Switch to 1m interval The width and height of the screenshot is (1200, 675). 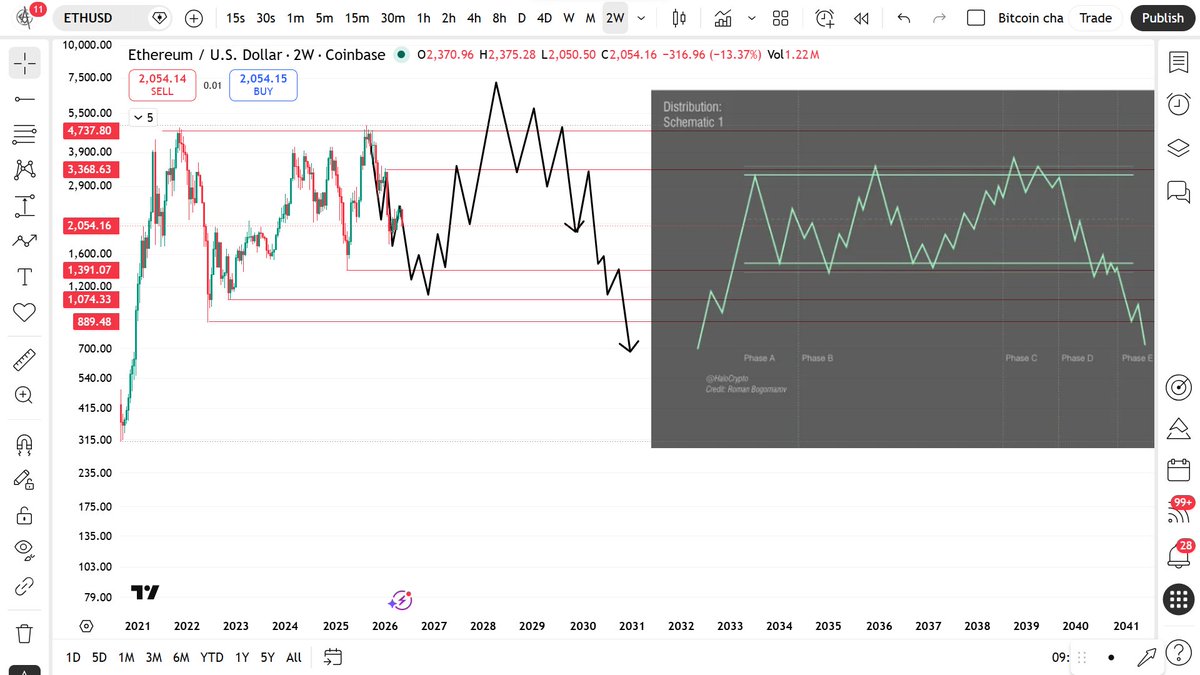click(x=295, y=18)
